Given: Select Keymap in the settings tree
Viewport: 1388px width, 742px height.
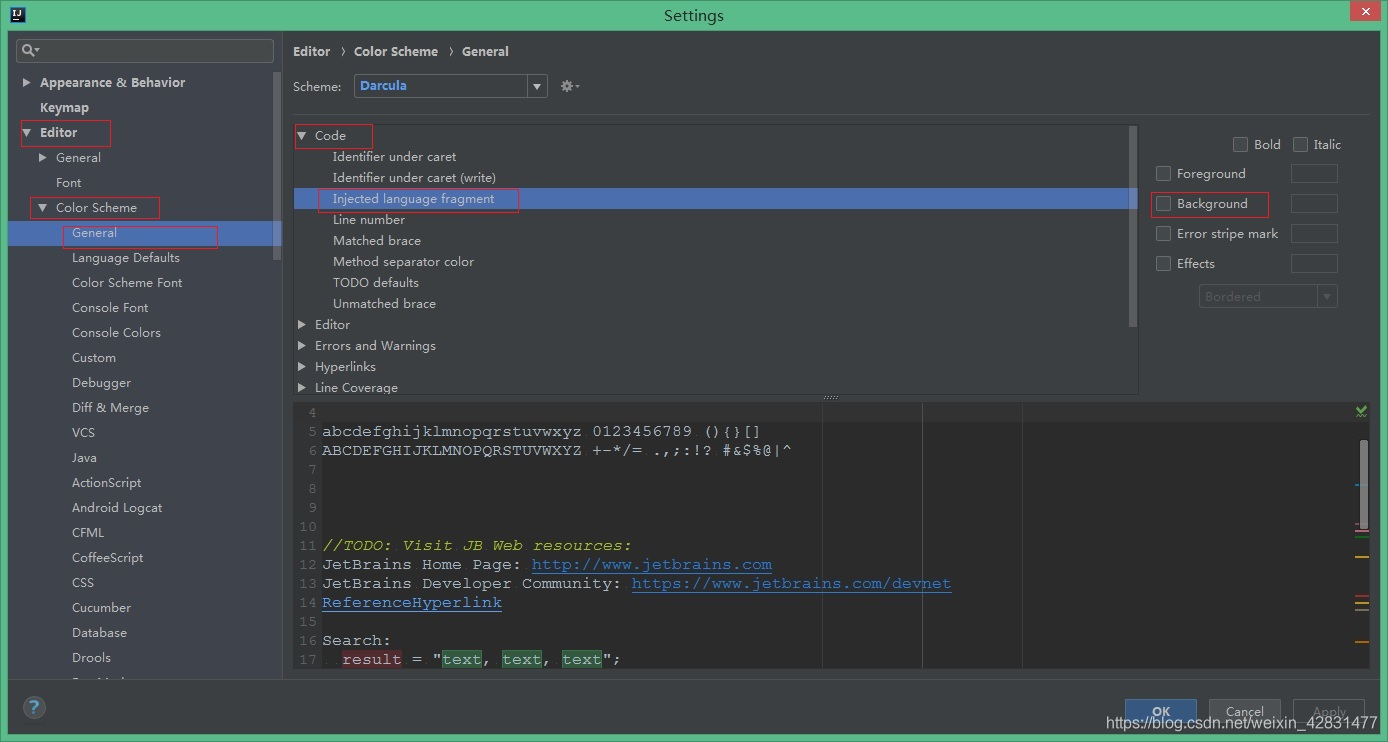Looking at the screenshot, I should point(64,107).
